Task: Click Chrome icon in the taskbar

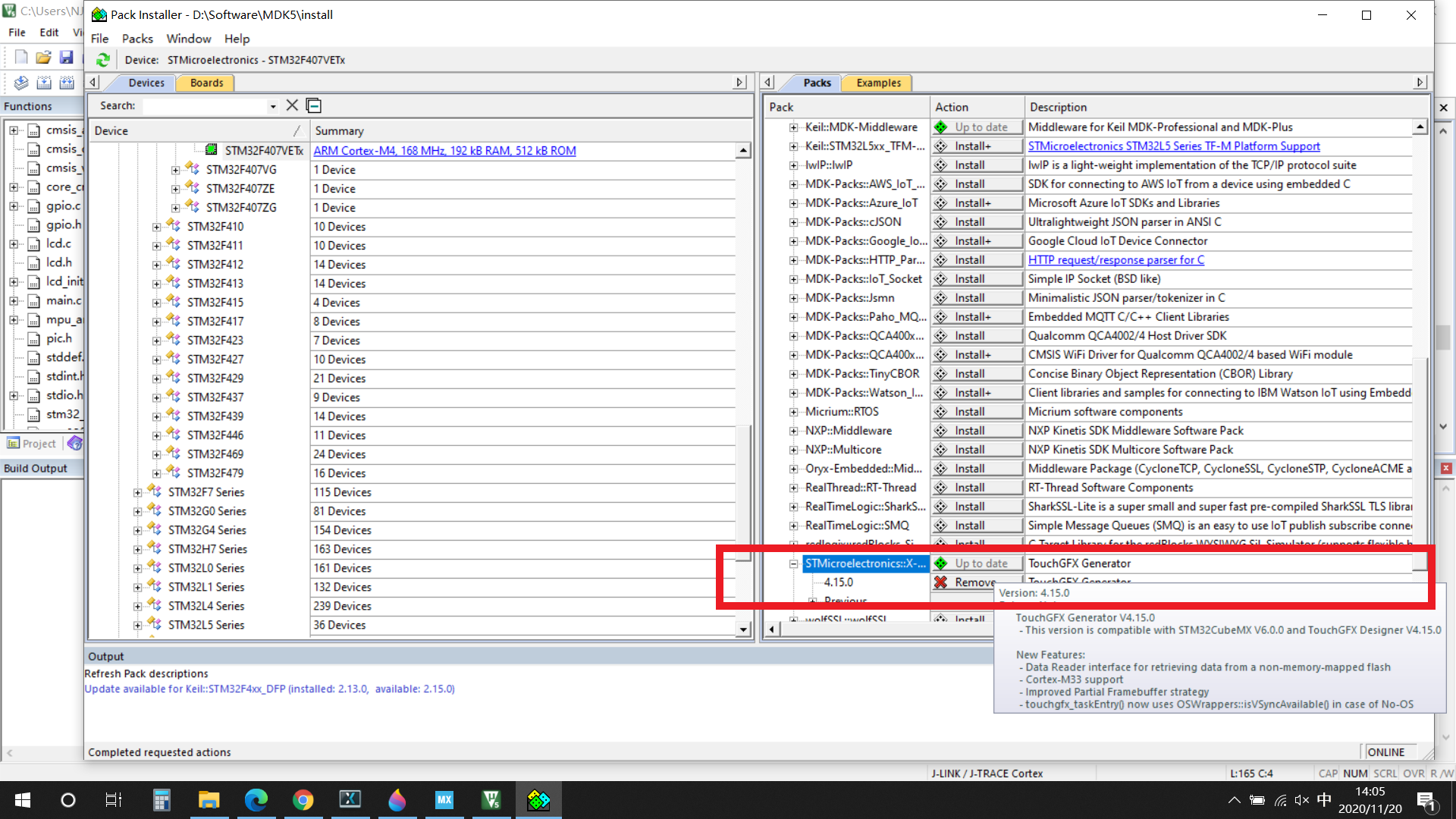Action: point(303,800)
